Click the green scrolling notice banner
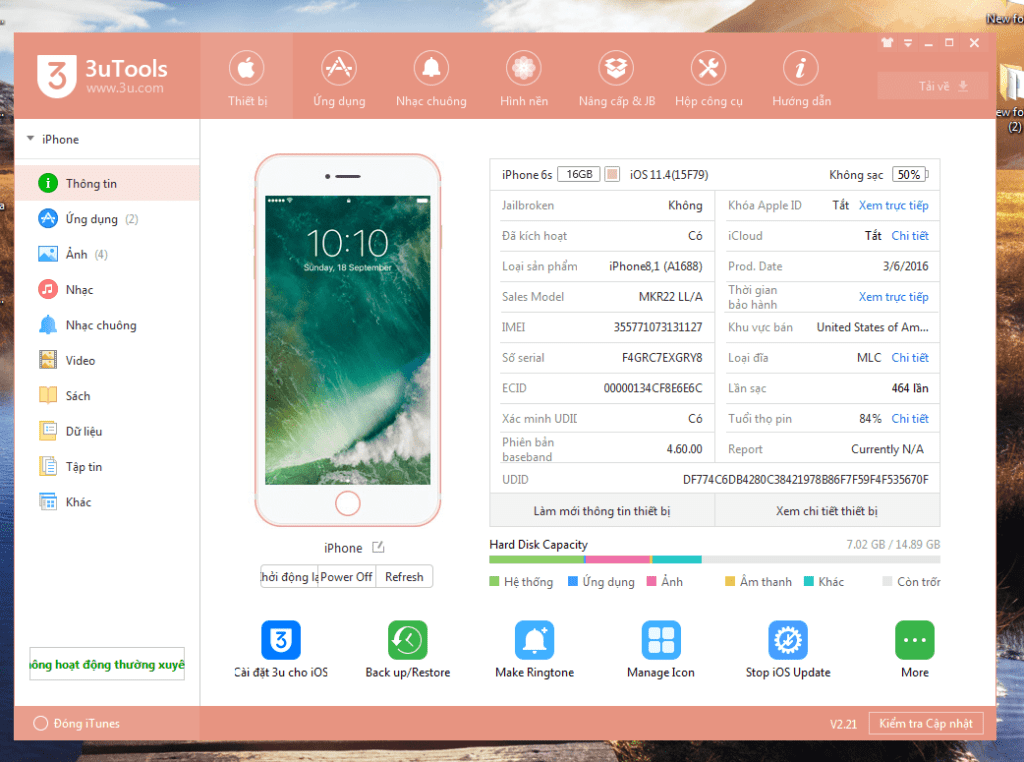 [x=107, y=664]
